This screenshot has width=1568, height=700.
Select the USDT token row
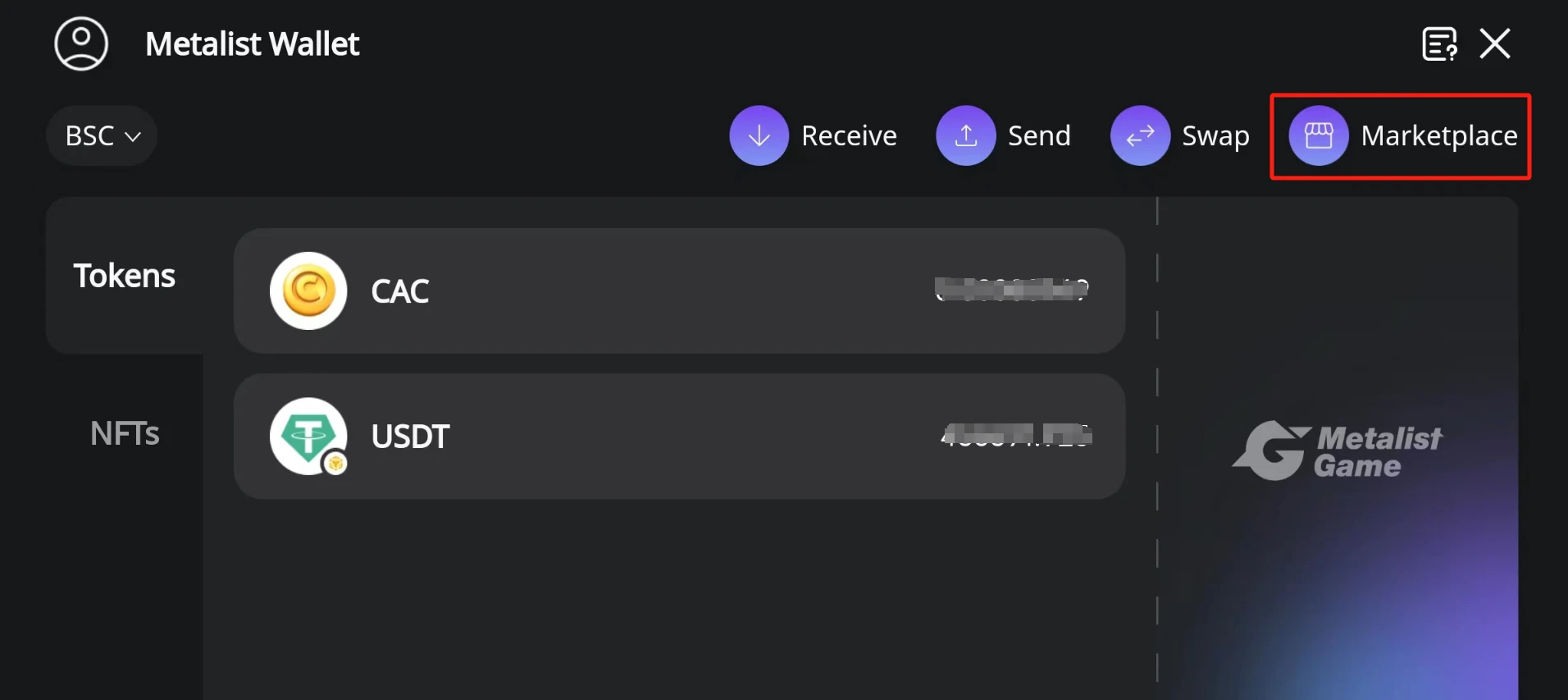(679, 436)
